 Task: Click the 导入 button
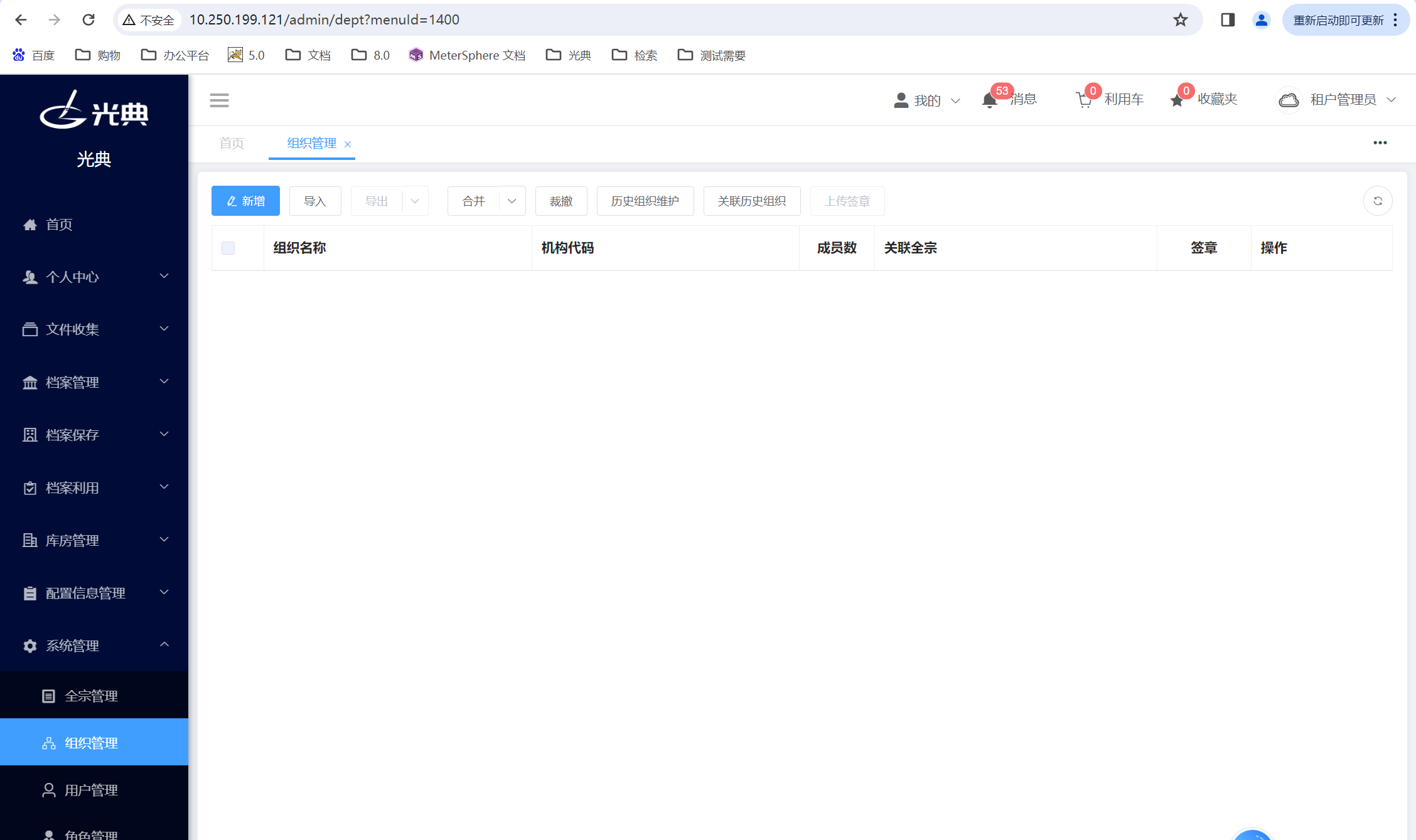coord(315,201)
